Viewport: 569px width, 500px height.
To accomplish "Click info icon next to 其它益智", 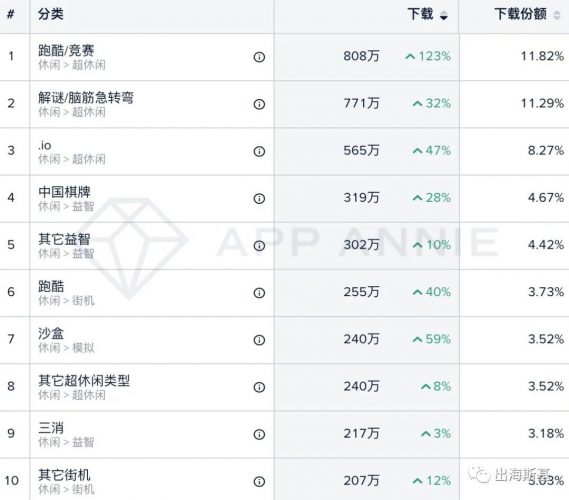I will click(x=259, y=246).
